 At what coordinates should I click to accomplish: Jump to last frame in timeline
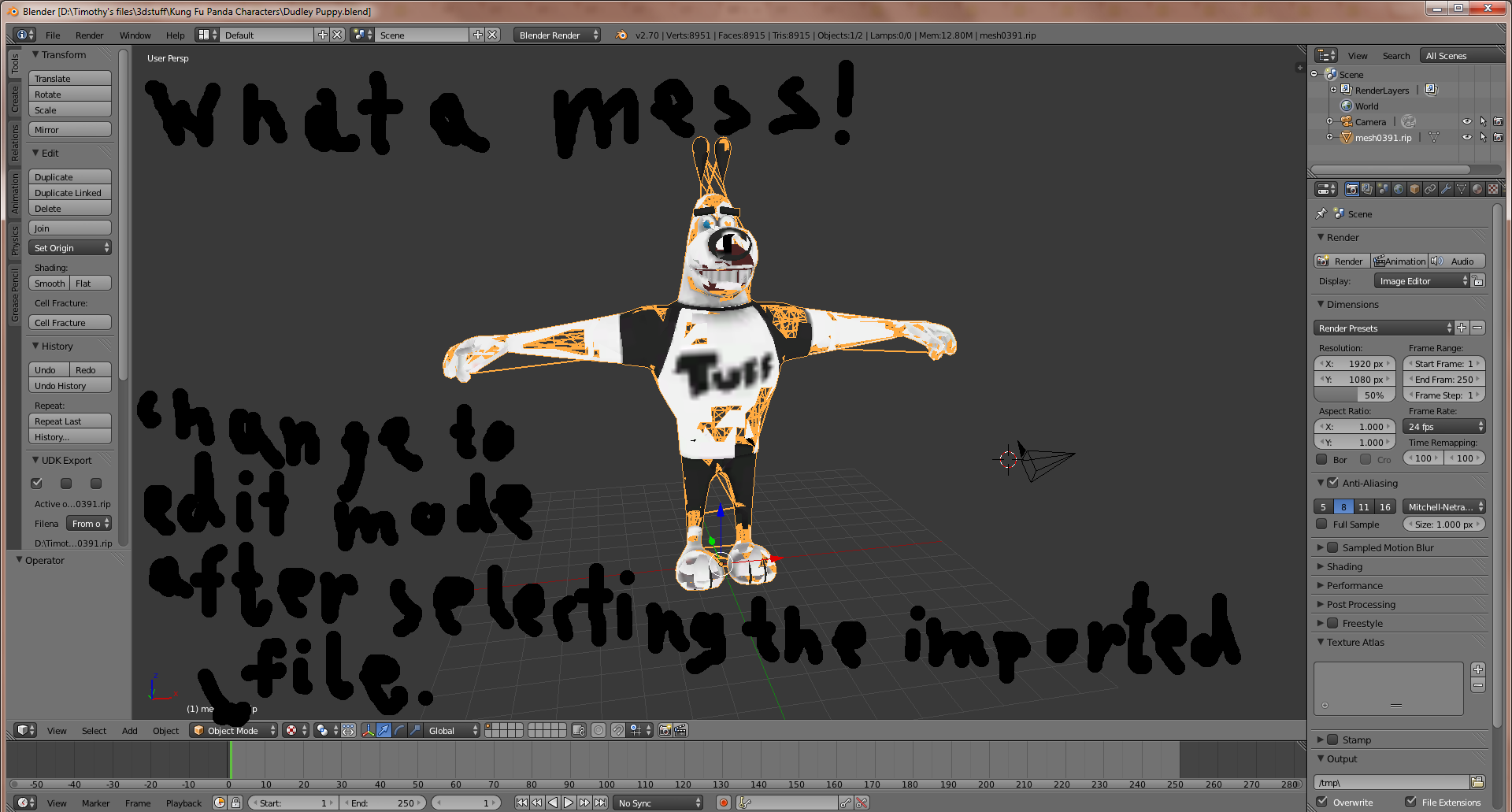(x=601, y=803)
